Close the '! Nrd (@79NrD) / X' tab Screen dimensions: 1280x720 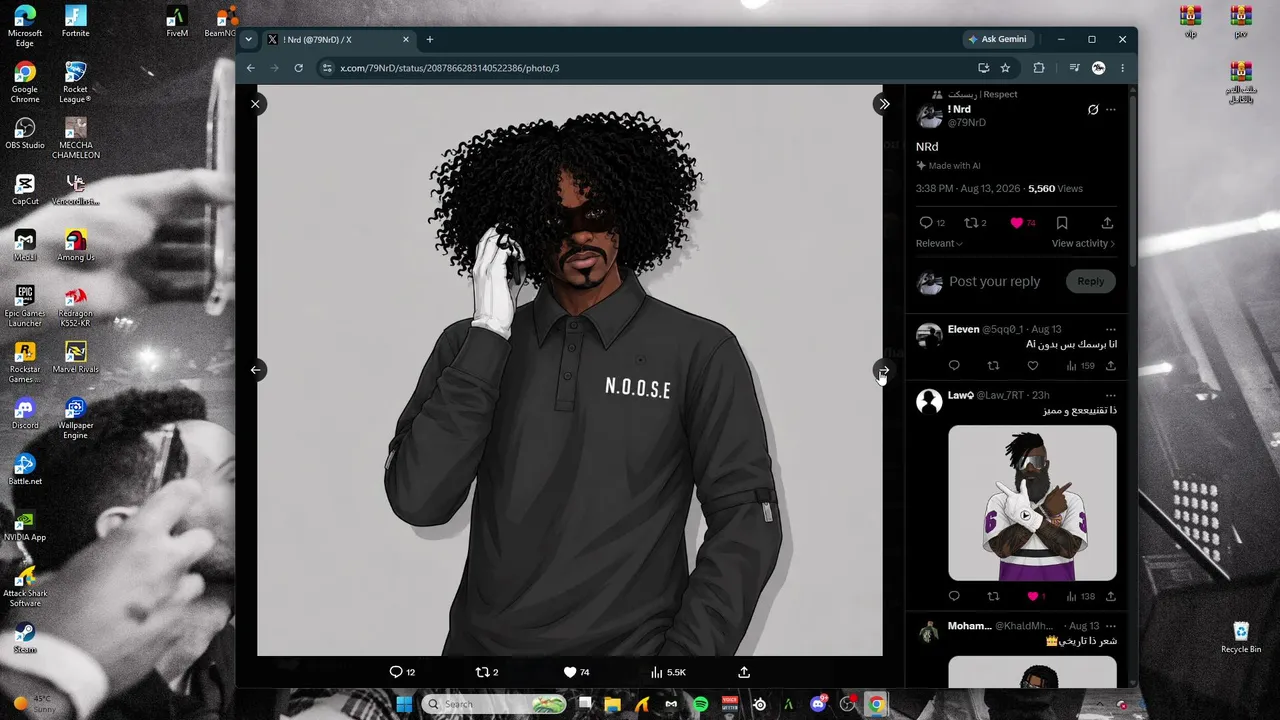[x=406, y=40]
